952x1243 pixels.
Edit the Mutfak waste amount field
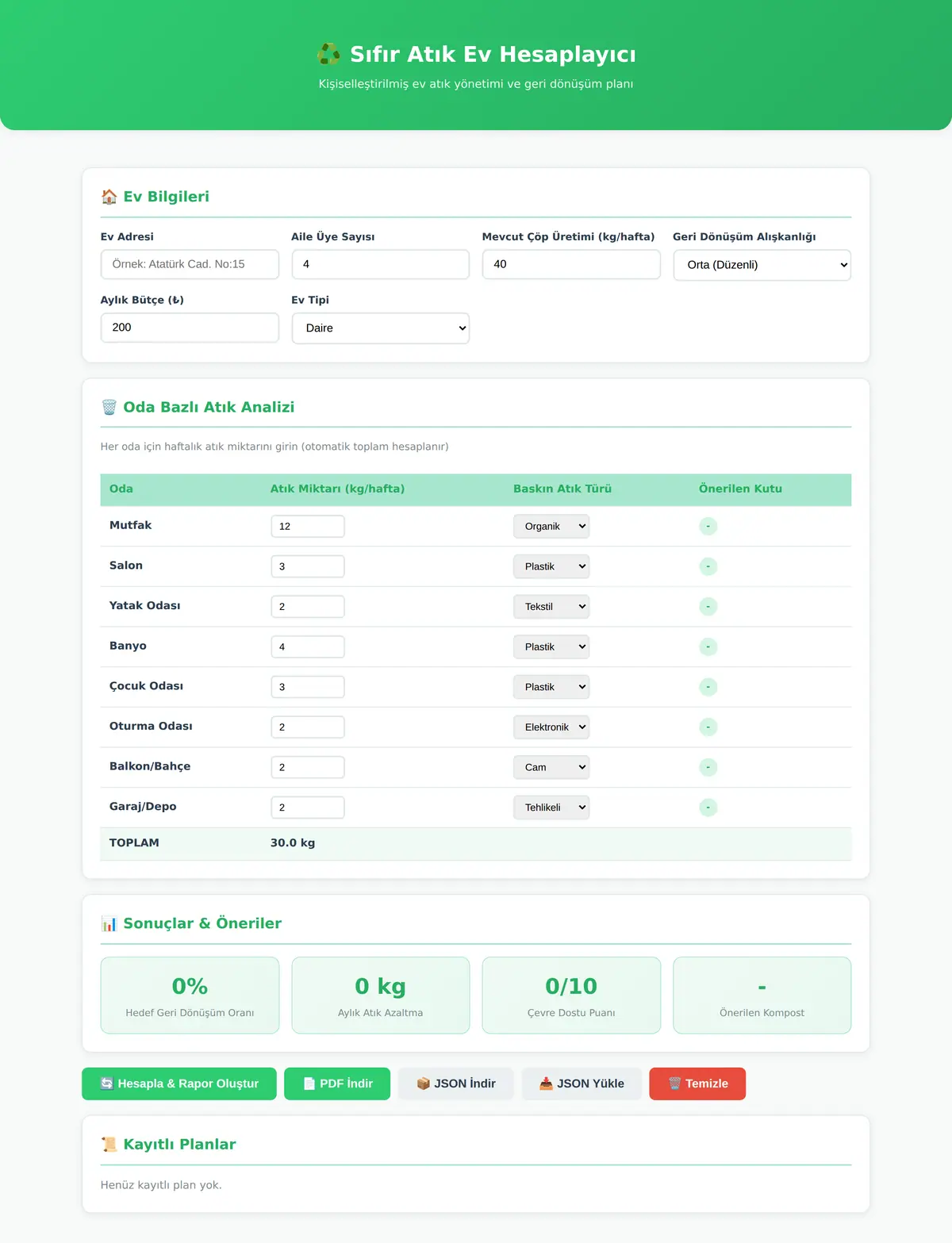click(308, 527)
